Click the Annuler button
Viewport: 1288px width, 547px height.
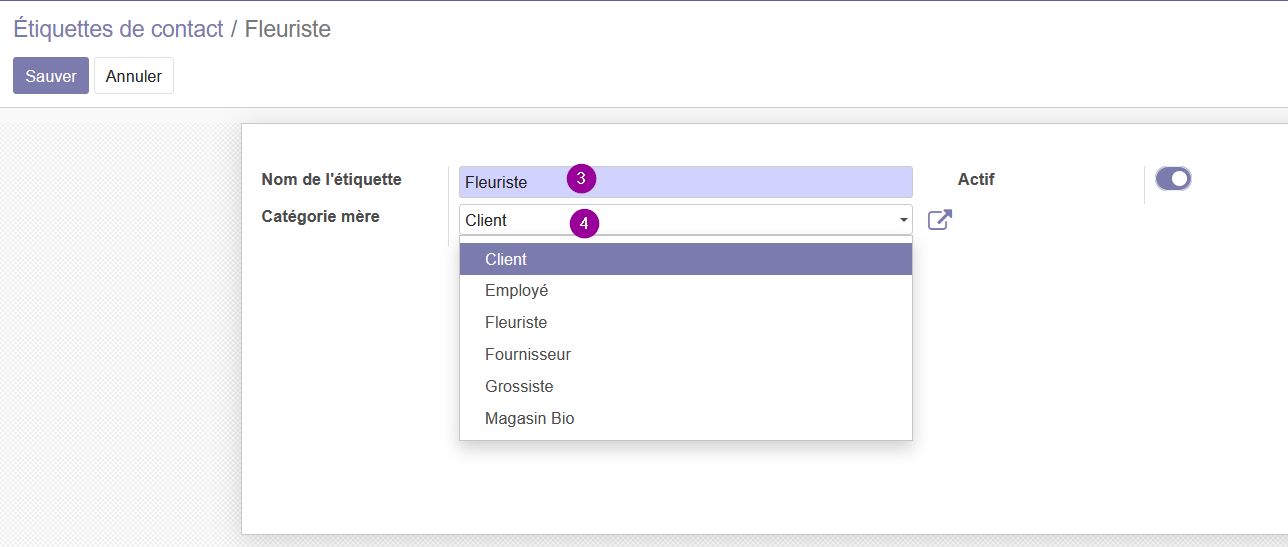[134, 76]
